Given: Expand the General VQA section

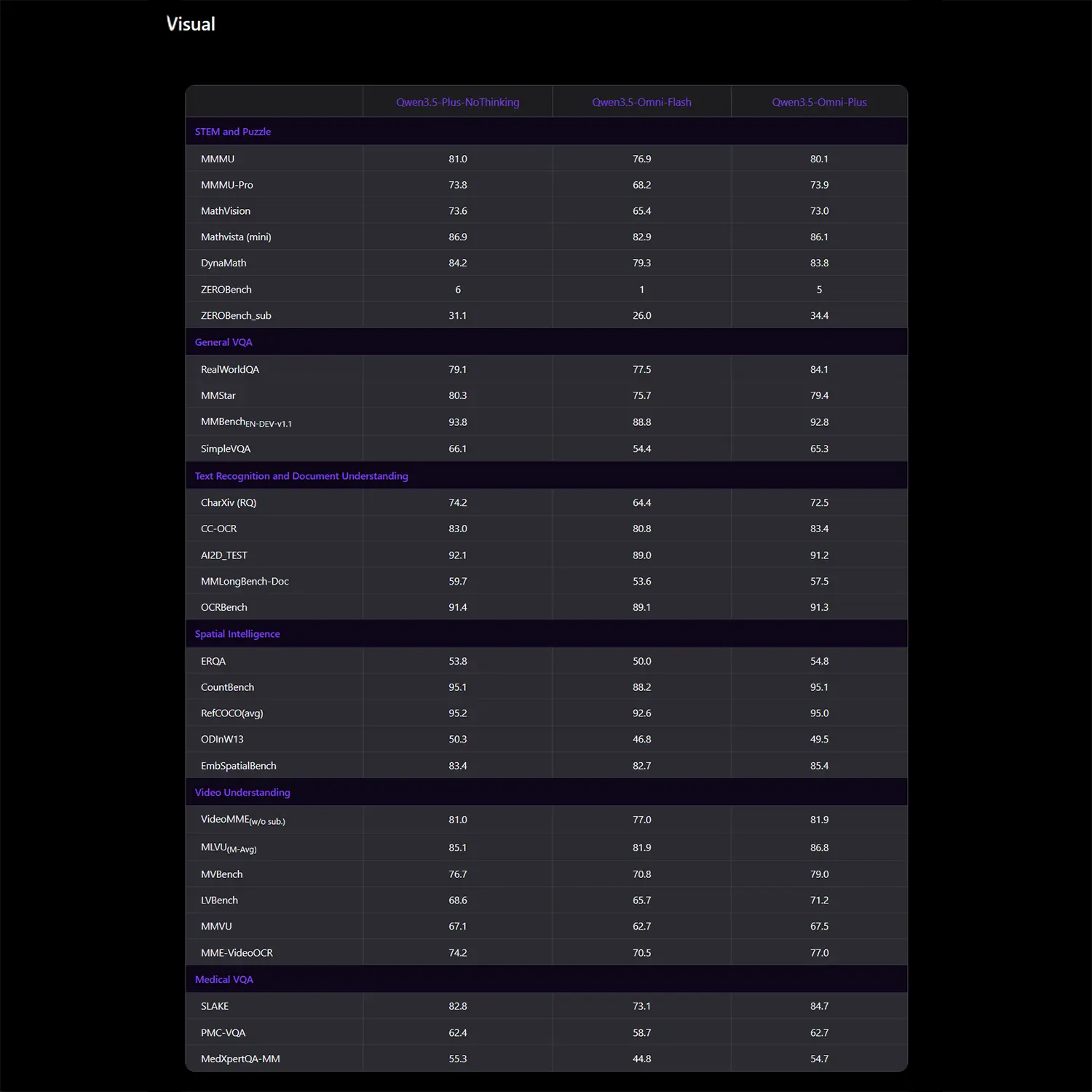Looking at the screenshot, I should click(223, 341).
